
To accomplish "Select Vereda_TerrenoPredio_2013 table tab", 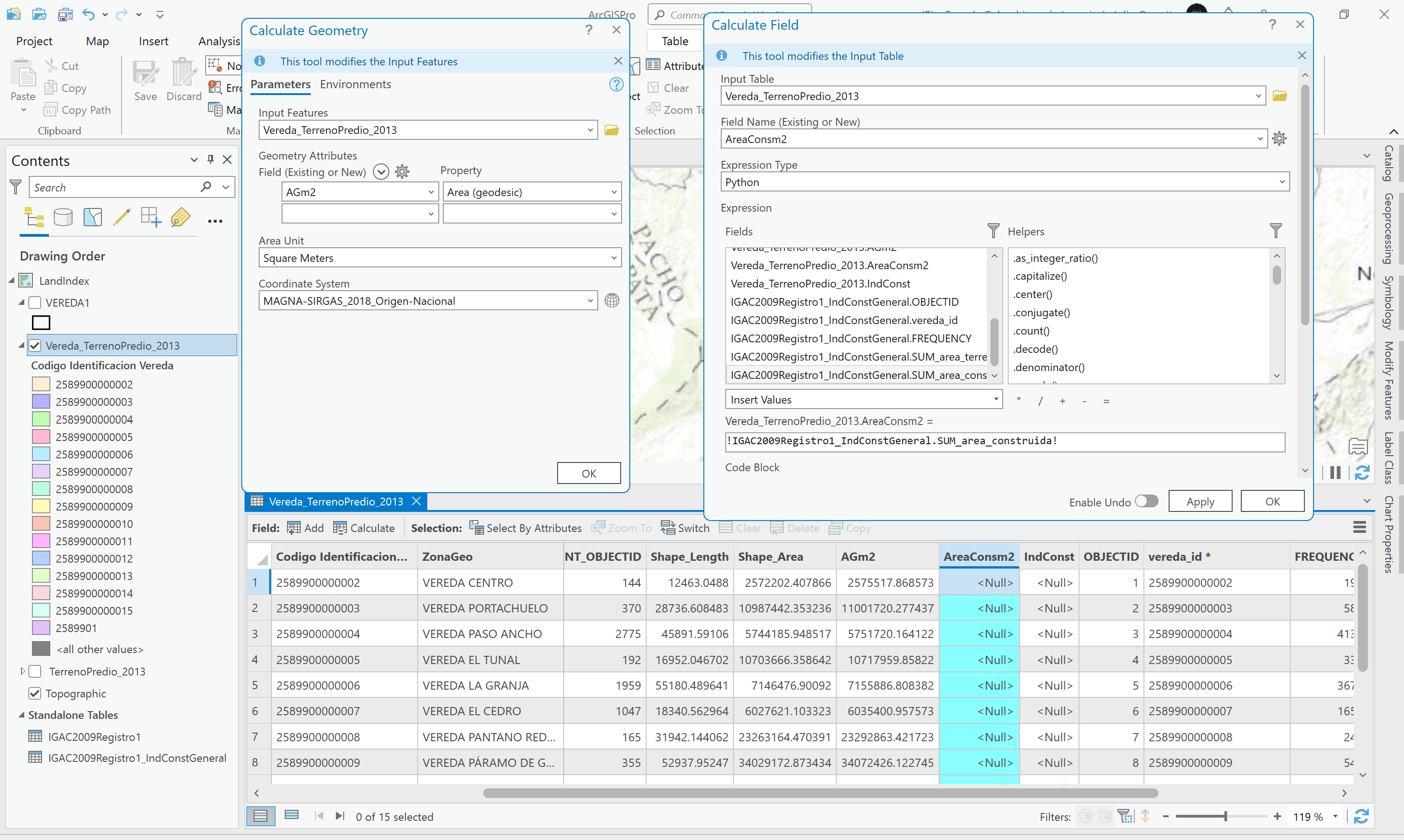I will point(335,501).
